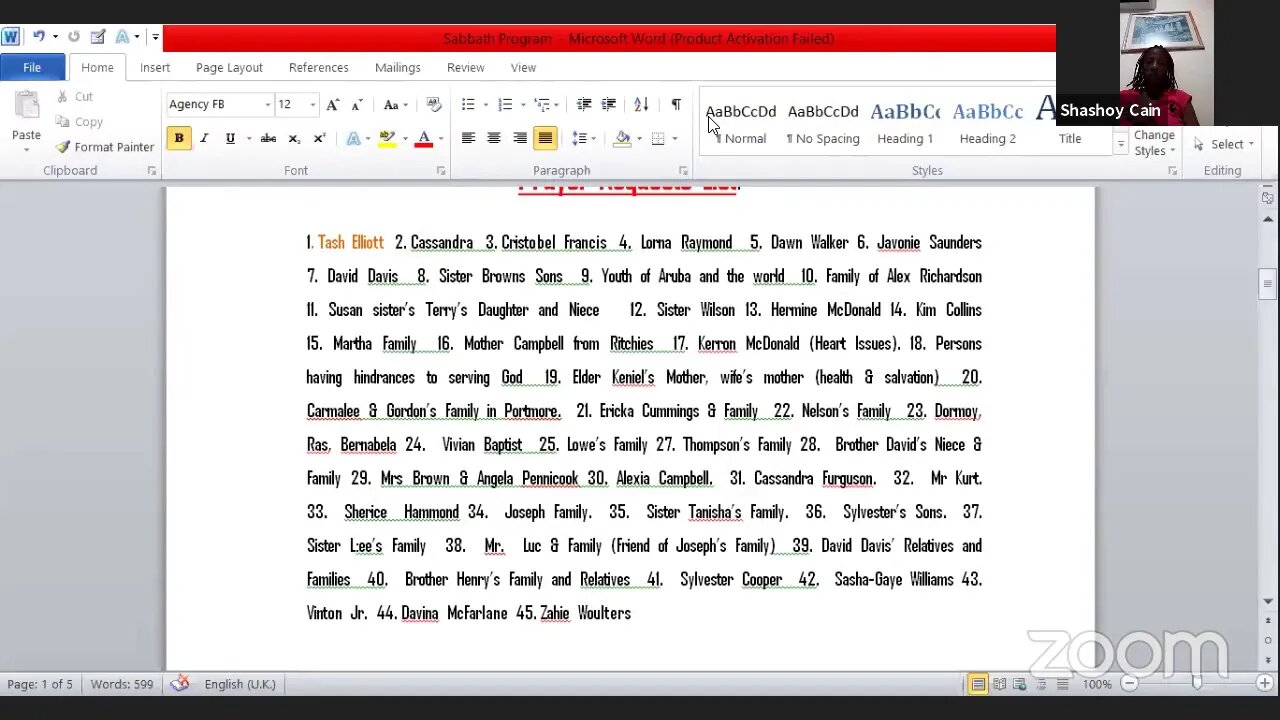Toggle Justify alignment
This screenshot has height=720, width=1280.
pyautogui.click(x=545, y=138)
